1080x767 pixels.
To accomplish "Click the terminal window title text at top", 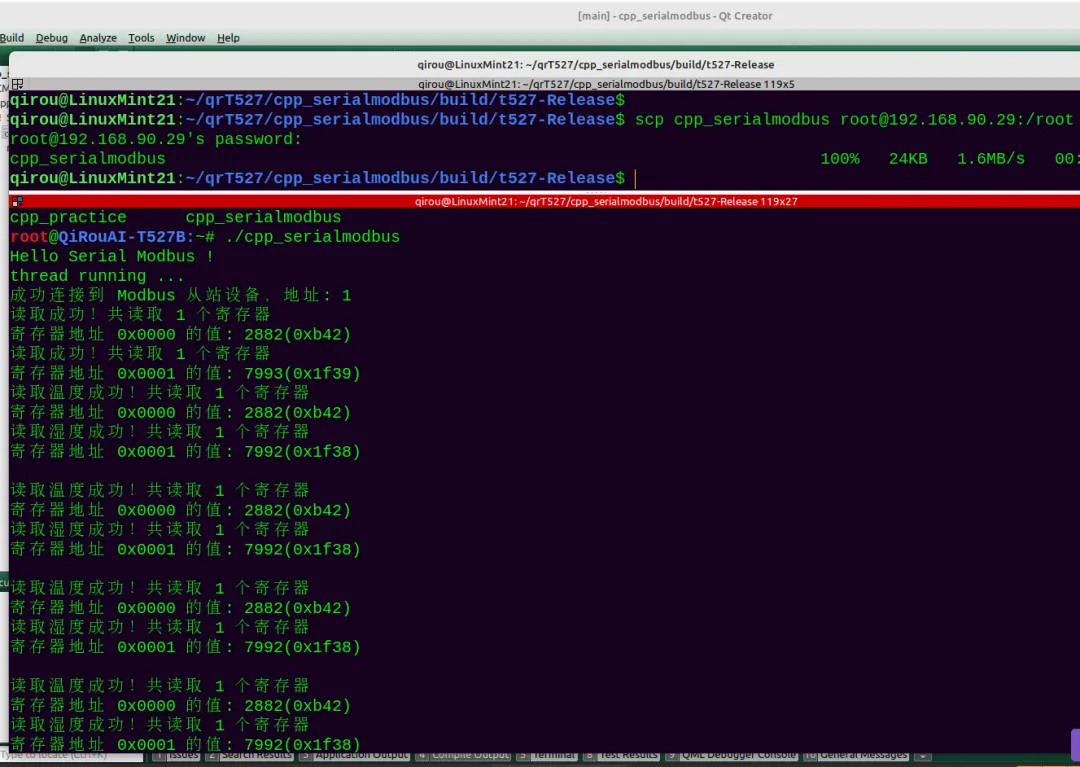I will [x=596, y=64].
